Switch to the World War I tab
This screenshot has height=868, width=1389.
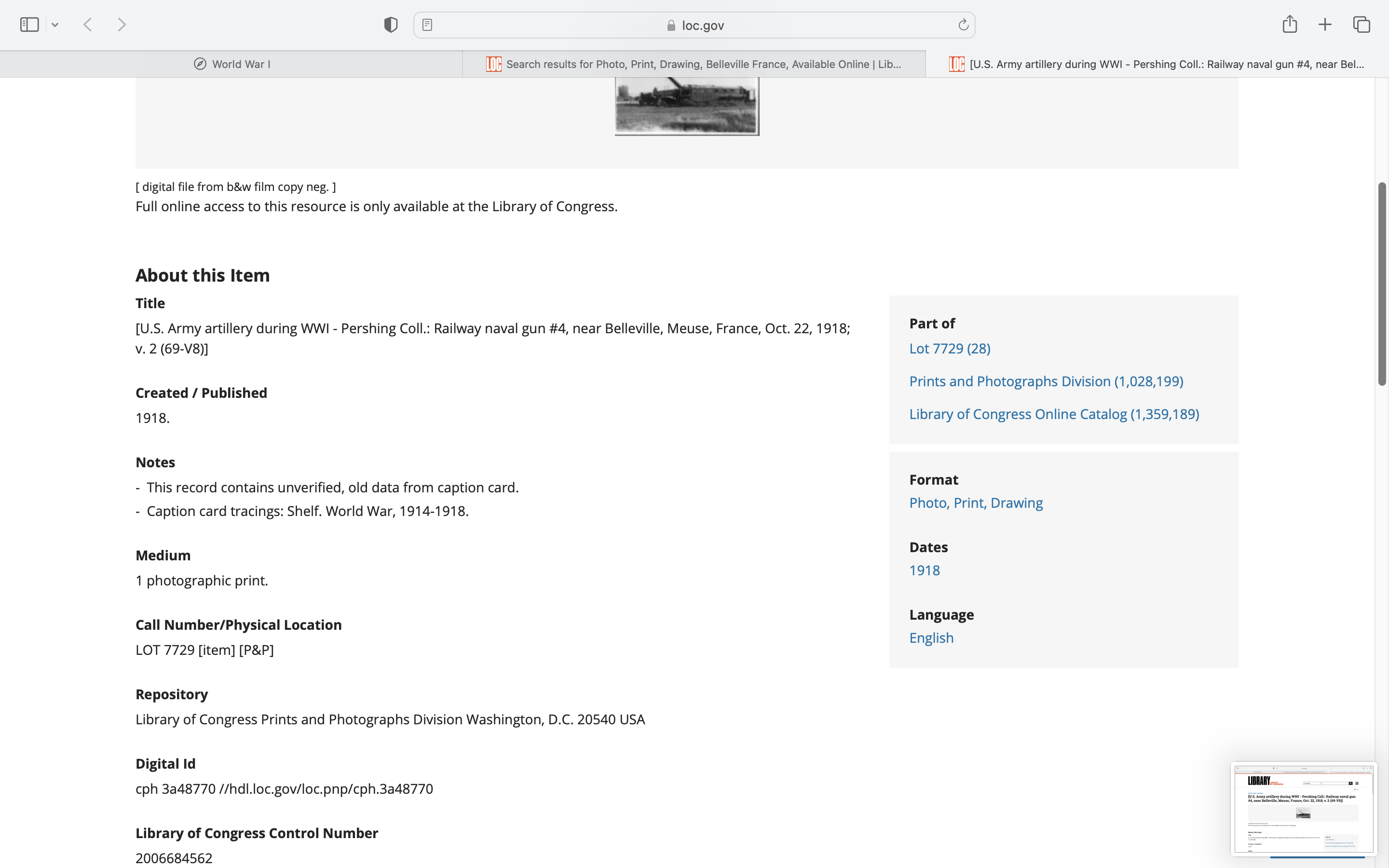pos(232,64)
